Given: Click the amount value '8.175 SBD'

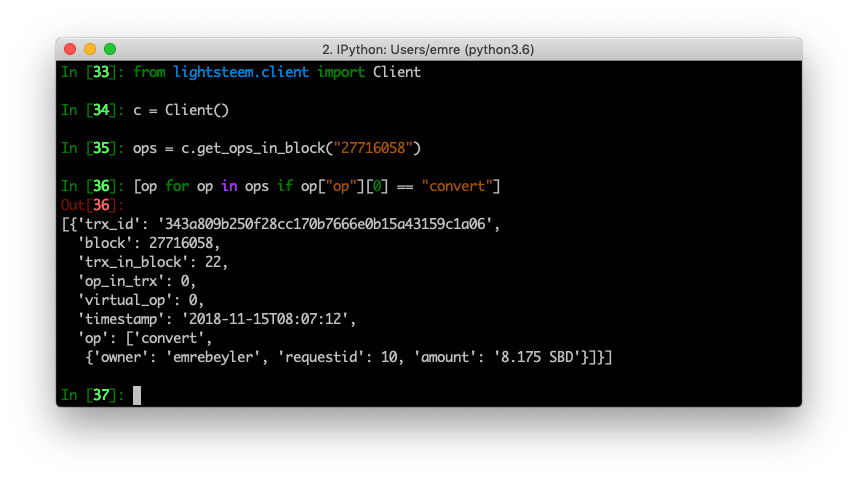Looking at the screenshot, I should coord(537,357).
